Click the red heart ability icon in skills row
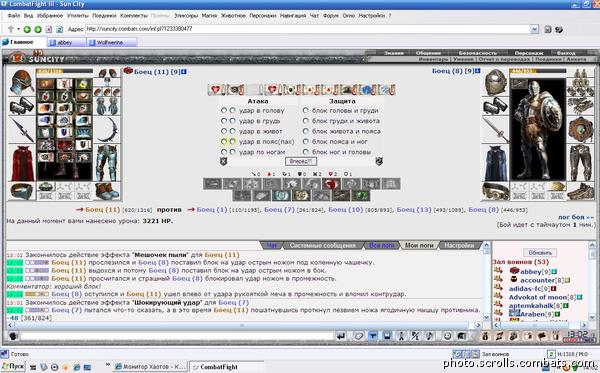This screenshot has height=373, width=600. coord(330,184)
